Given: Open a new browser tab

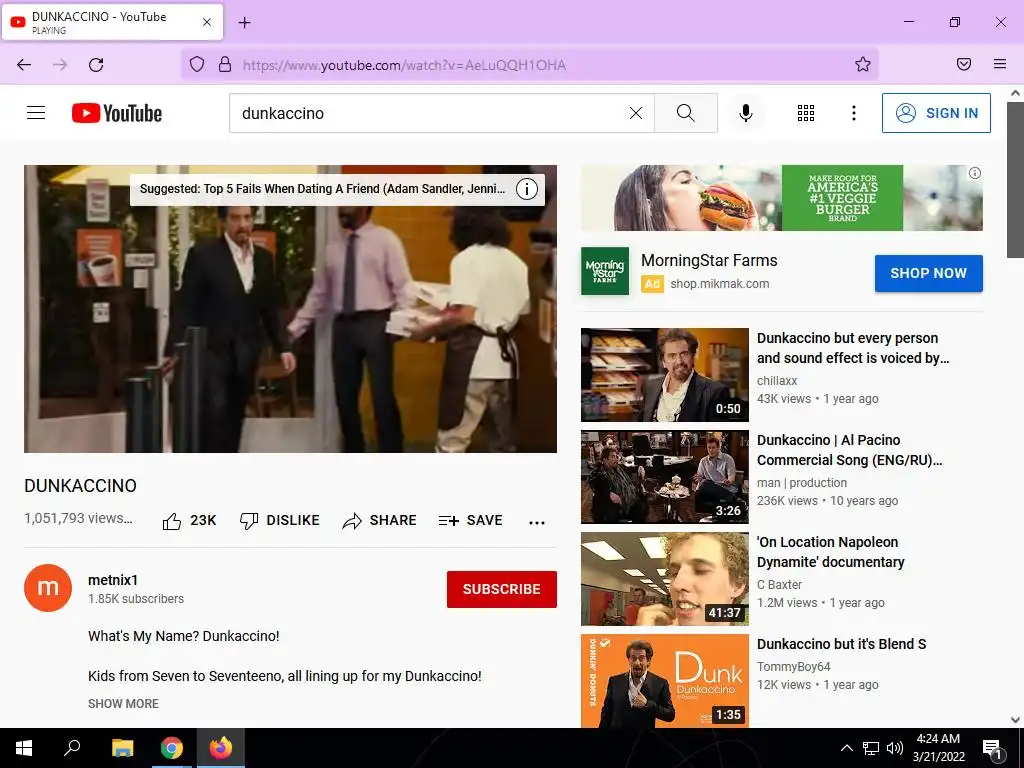Looking at the screenshot, I should point(244,23).
